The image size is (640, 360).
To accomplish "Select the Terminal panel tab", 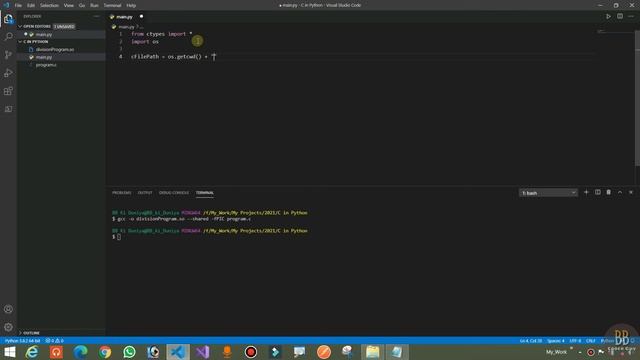I will coord(204,193).
